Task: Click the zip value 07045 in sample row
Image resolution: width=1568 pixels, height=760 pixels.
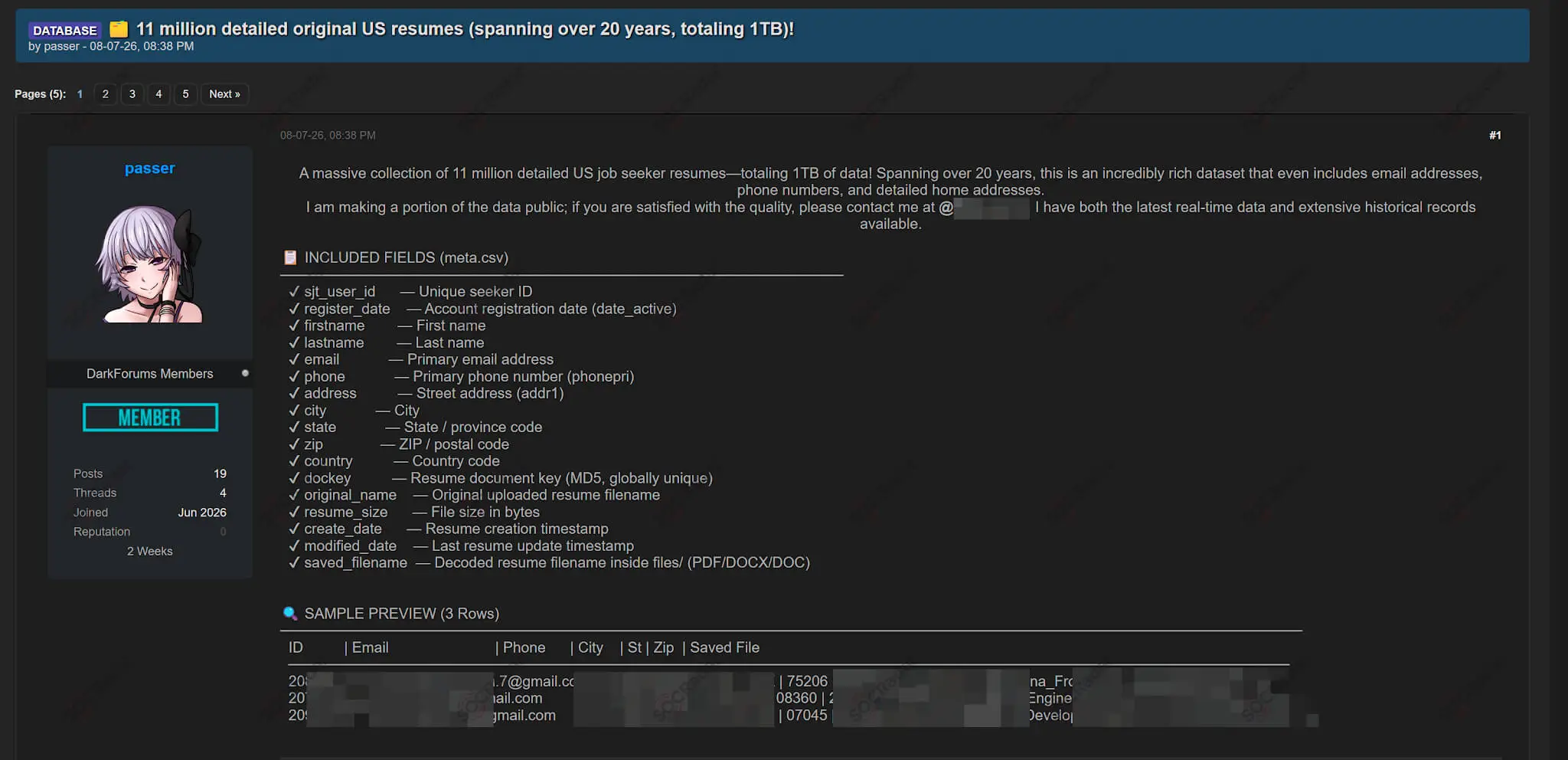Action: 807,715
